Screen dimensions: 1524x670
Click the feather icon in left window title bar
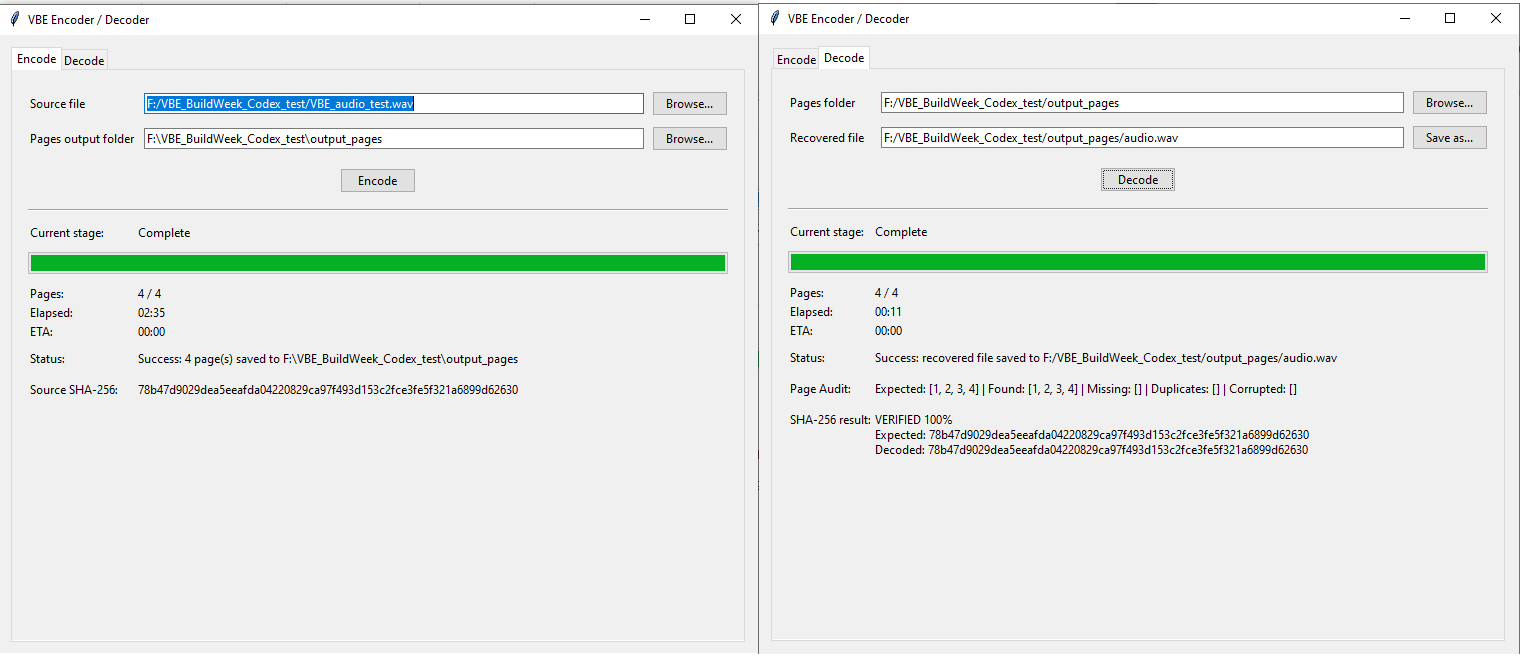pos(15,19)
